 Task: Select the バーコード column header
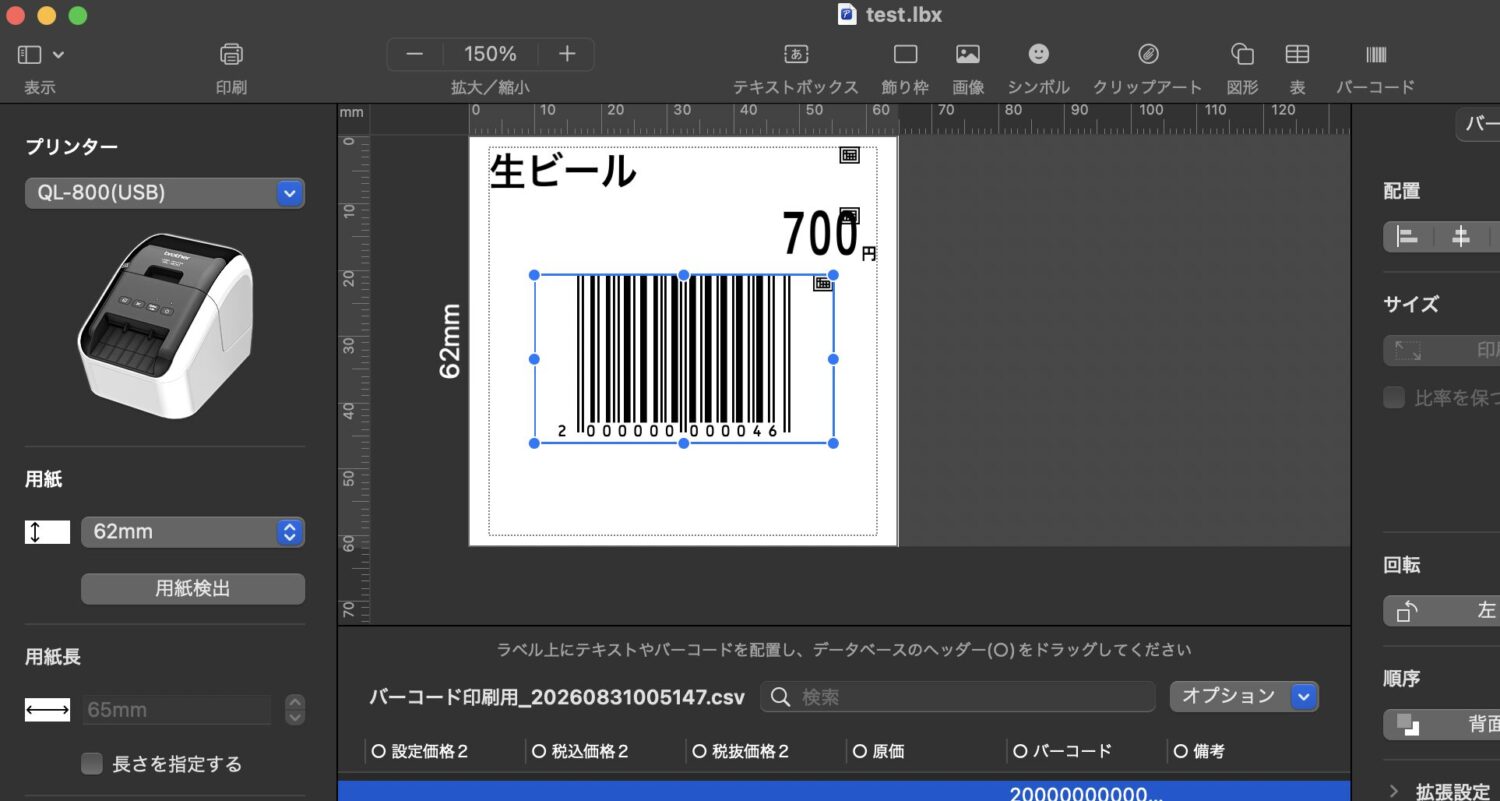[1063, 751]
